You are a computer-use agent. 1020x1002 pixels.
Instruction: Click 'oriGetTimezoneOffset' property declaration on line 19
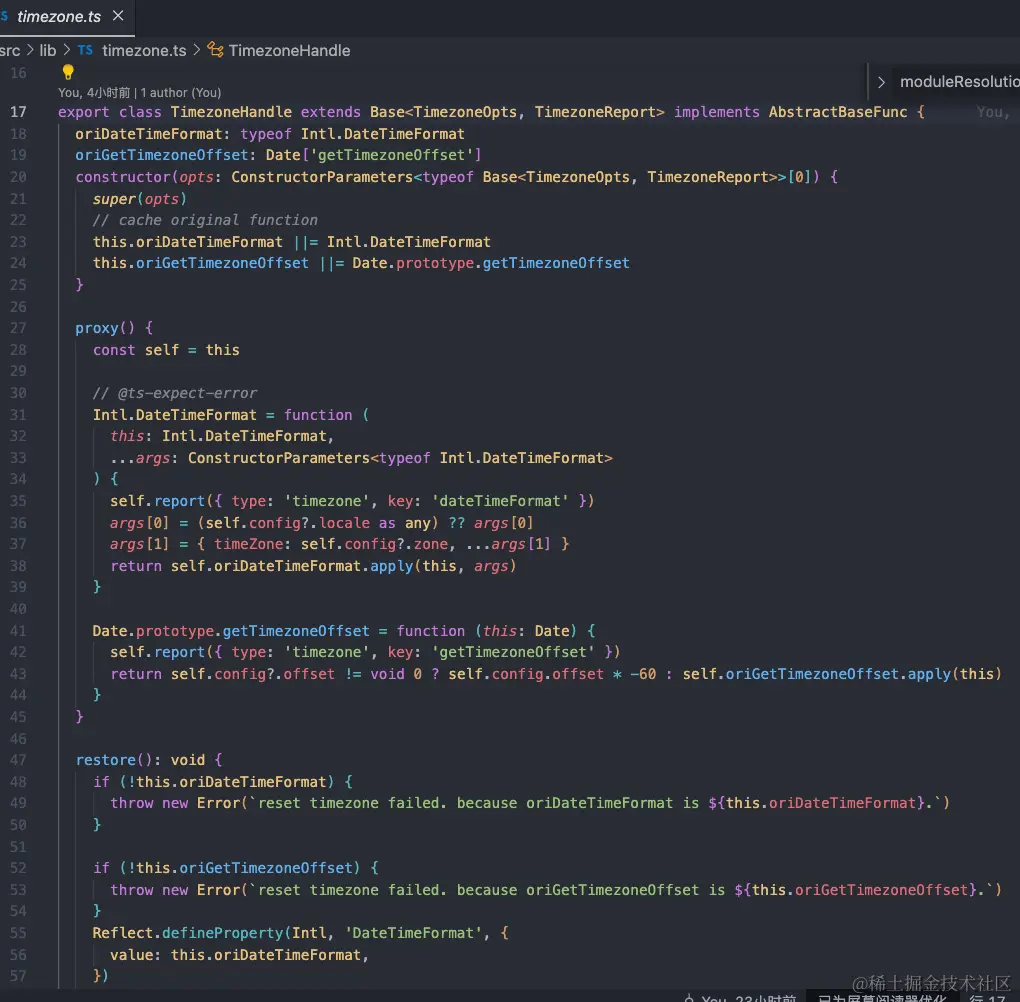(x=161, y=155)
